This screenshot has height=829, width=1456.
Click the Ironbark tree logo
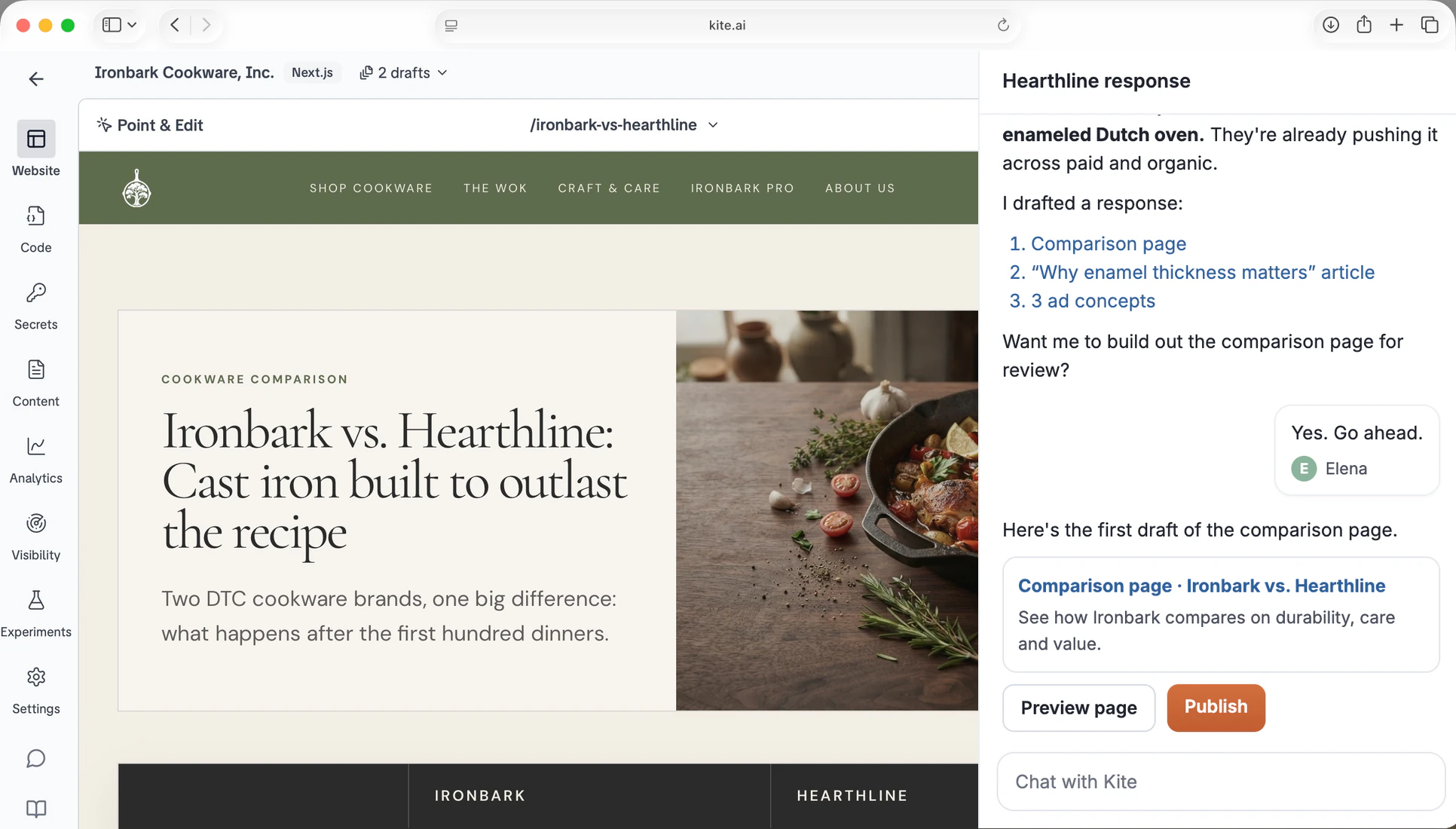point(136,188)
